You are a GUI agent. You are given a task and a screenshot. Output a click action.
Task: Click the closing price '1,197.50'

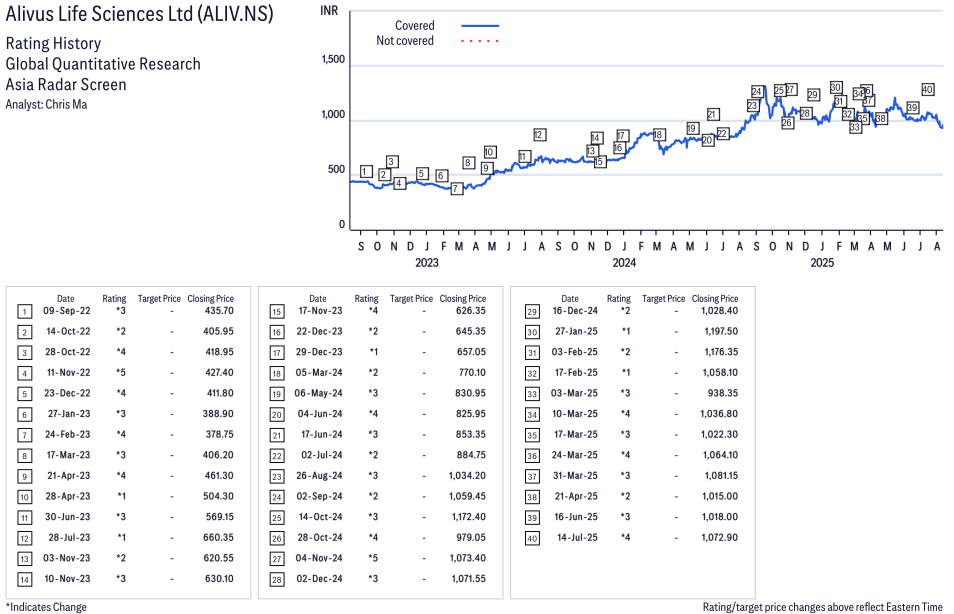tap(721, 332)
